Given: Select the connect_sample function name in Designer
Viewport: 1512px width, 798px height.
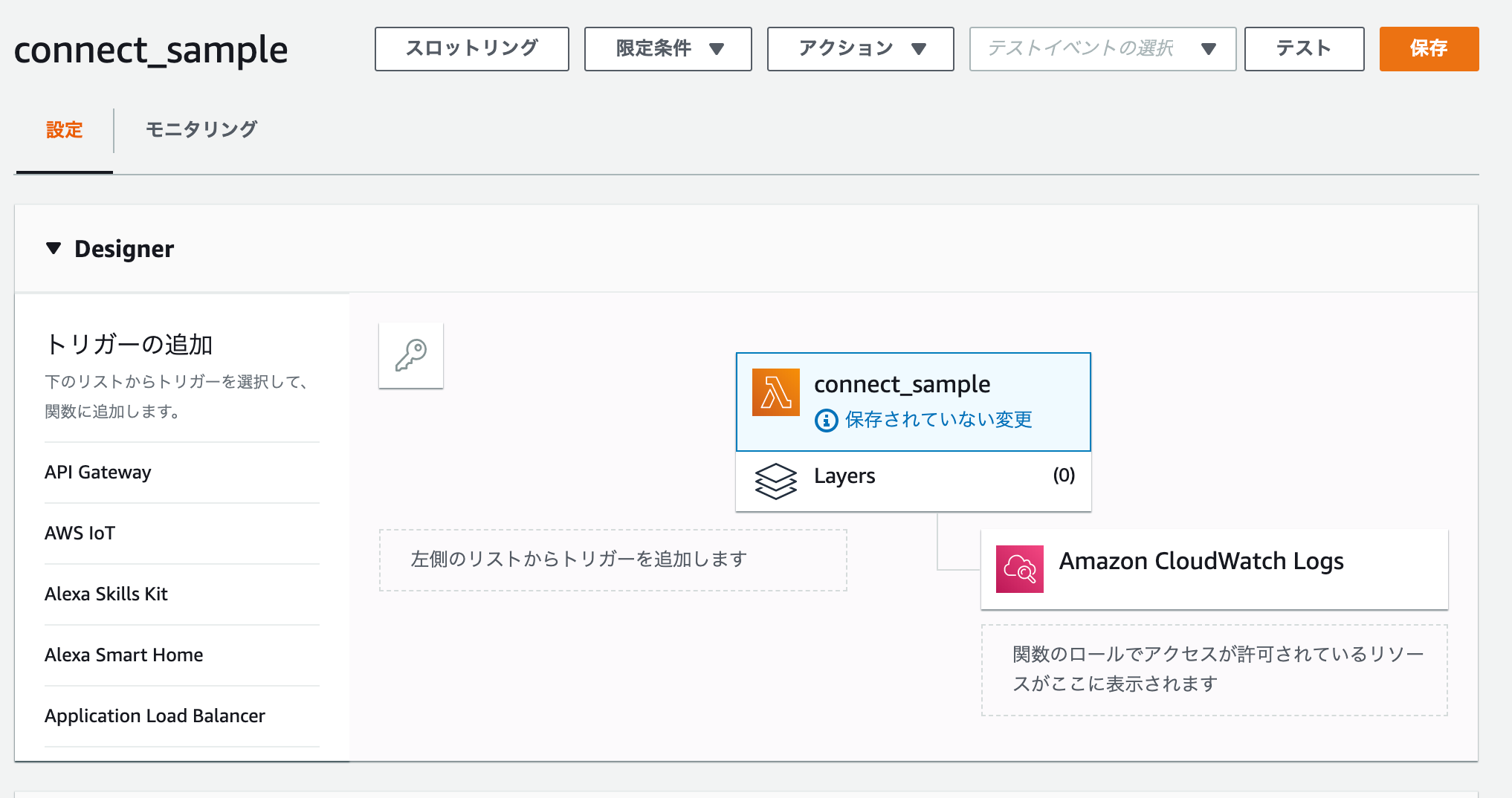Looking at the screenshot, I should 902,384.
